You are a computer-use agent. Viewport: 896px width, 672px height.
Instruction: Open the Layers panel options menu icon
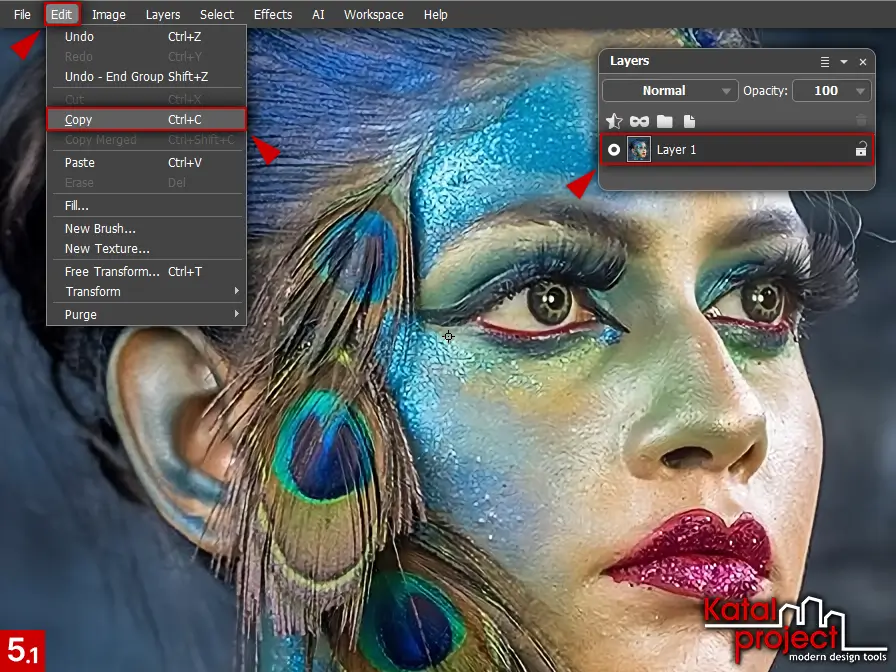coord(825,62)
